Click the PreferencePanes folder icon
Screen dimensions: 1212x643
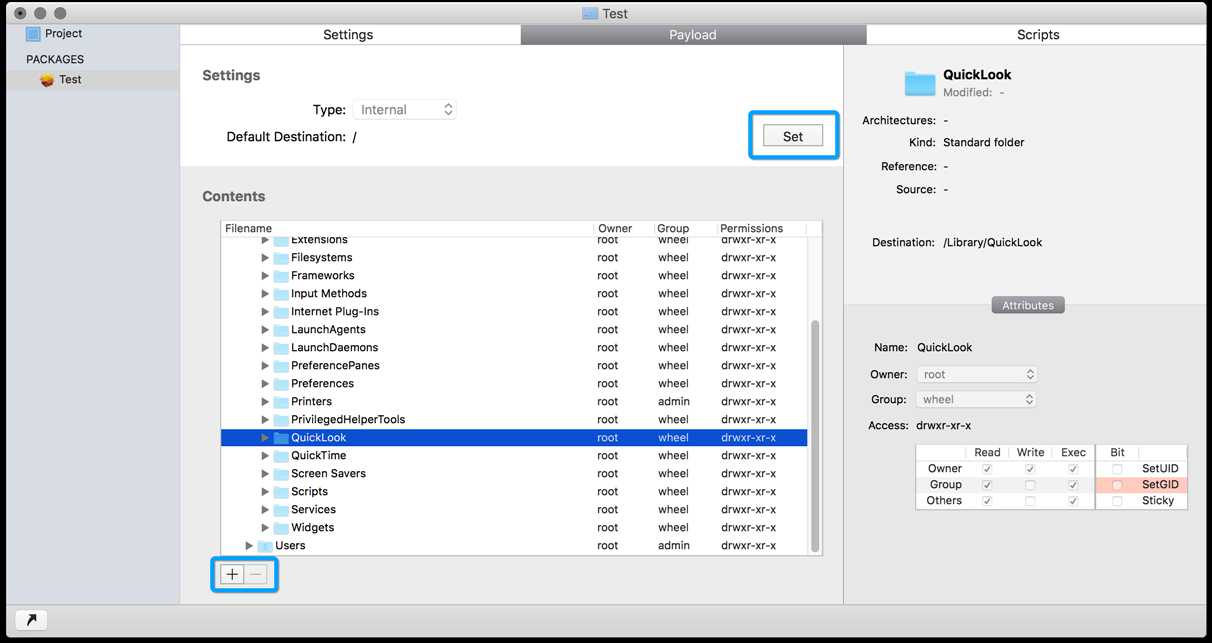[x=281, y=366]
